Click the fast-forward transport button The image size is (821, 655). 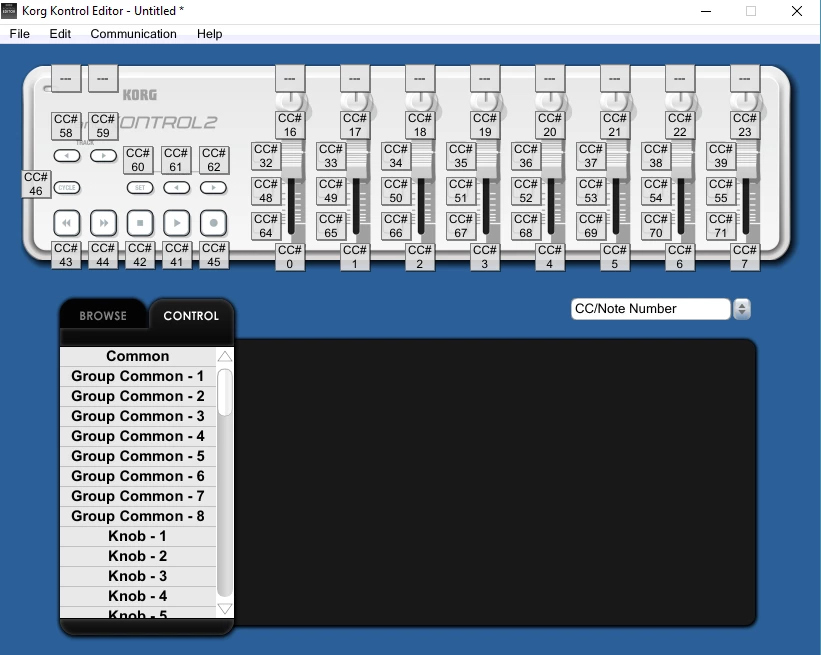pos(103,223)
